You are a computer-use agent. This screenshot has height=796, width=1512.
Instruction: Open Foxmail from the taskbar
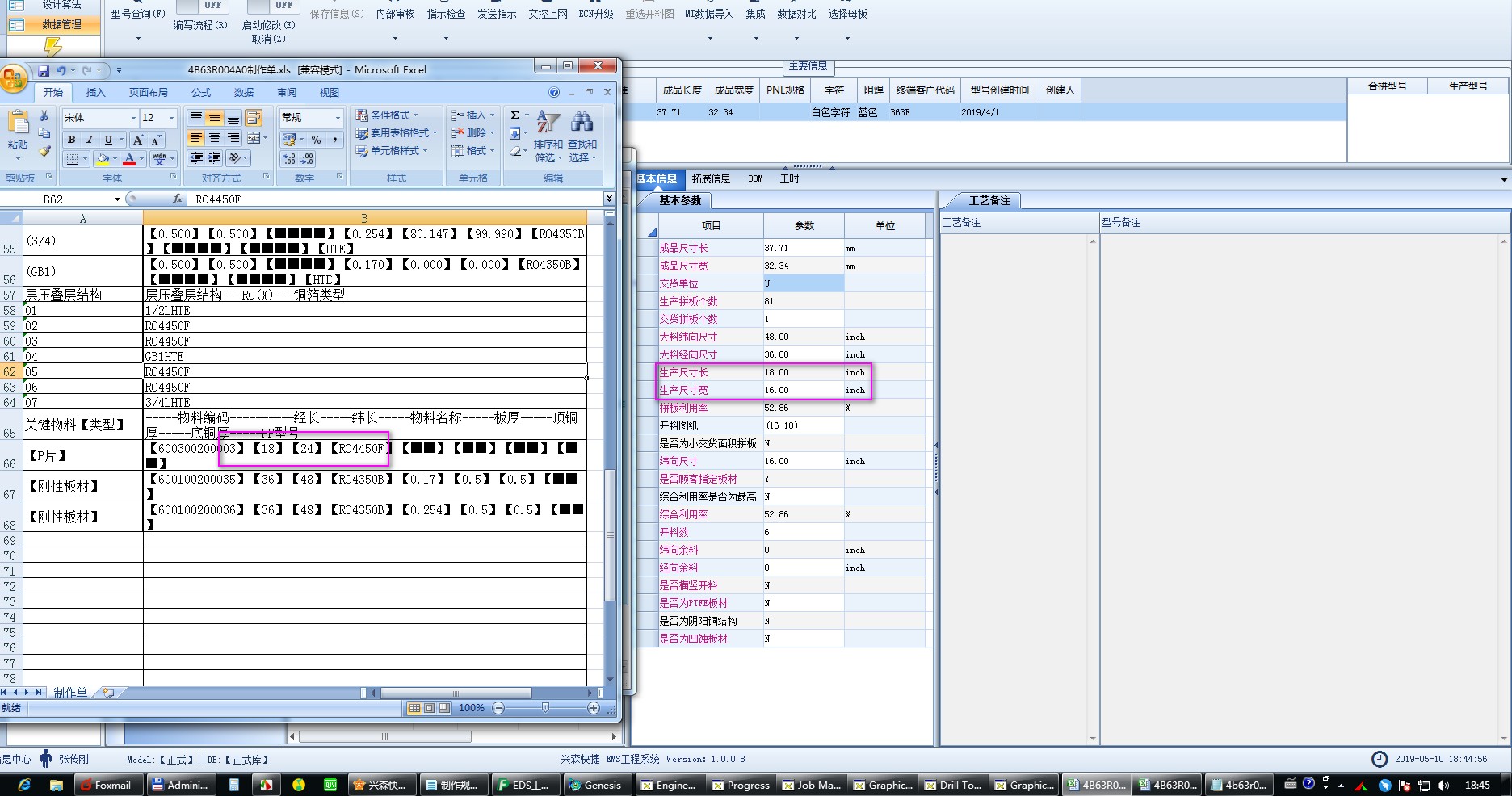107,785
